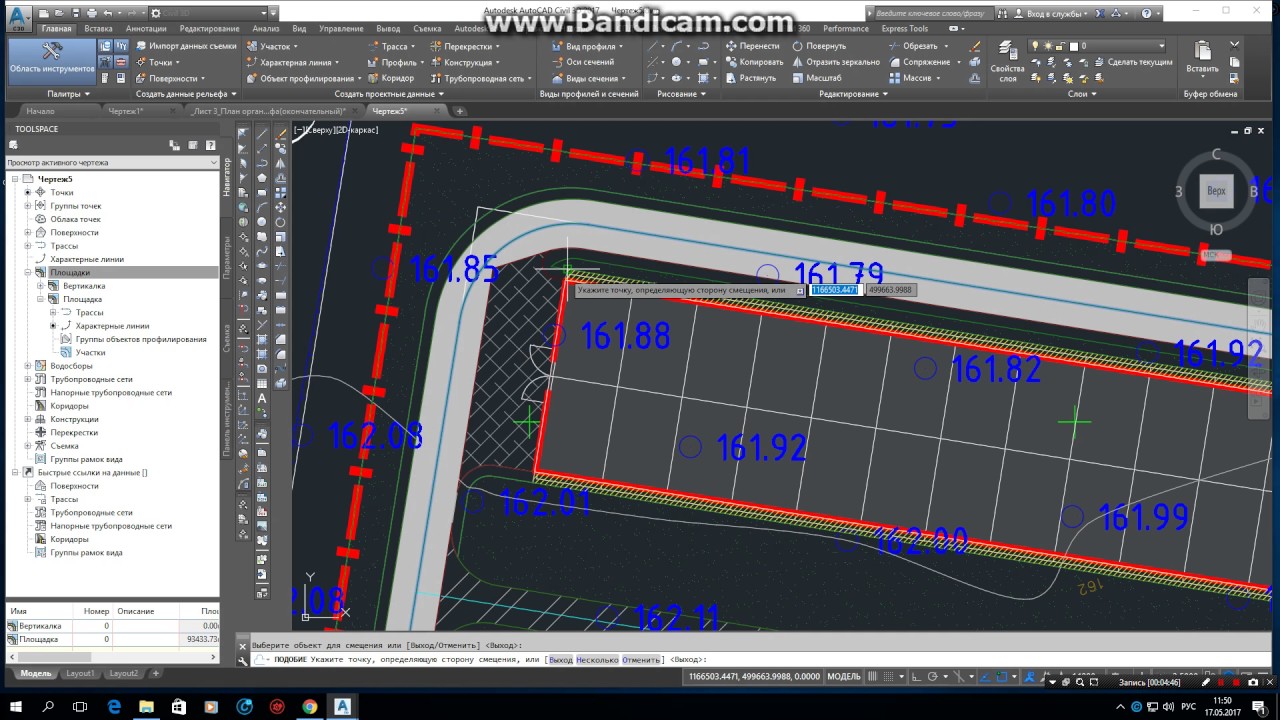Click the Undo arrow in quick access toolbar

108,13
